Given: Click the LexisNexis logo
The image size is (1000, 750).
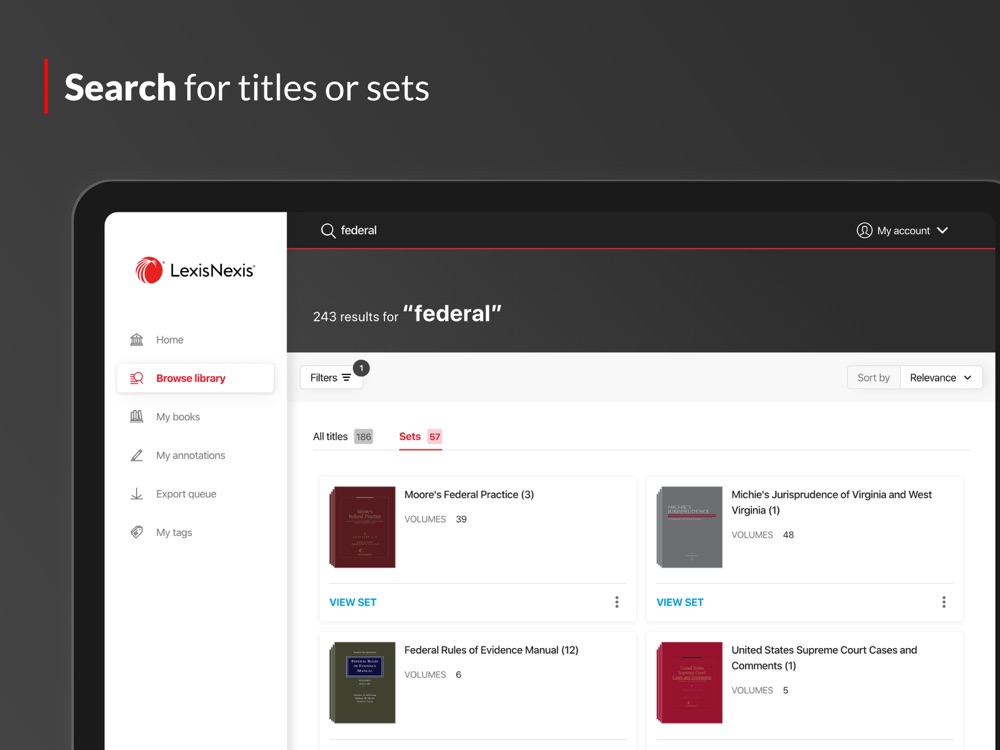Looking at the screenshot, I should tap(194, 270).
